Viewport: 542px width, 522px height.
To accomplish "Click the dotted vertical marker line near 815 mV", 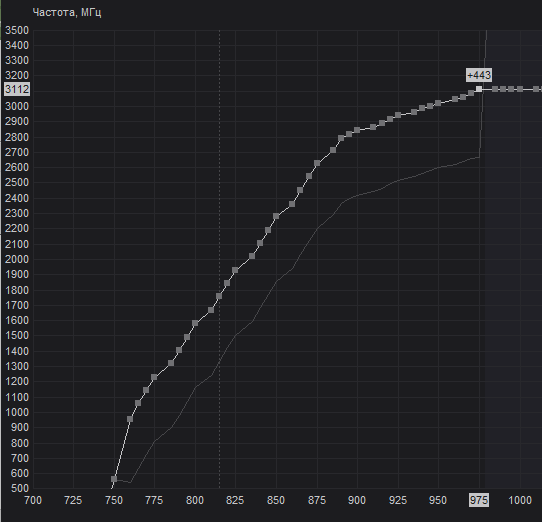I will pos(219,259).
